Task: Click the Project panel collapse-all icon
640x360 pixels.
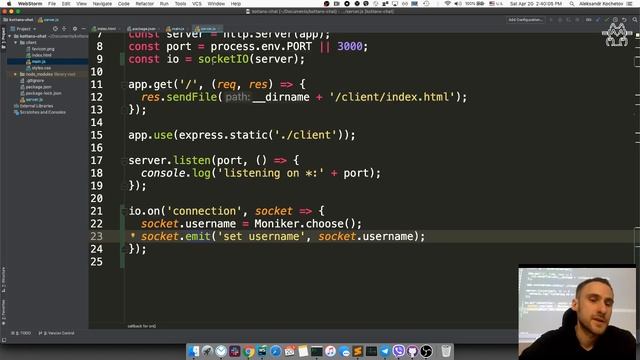Action: (64, 29)
